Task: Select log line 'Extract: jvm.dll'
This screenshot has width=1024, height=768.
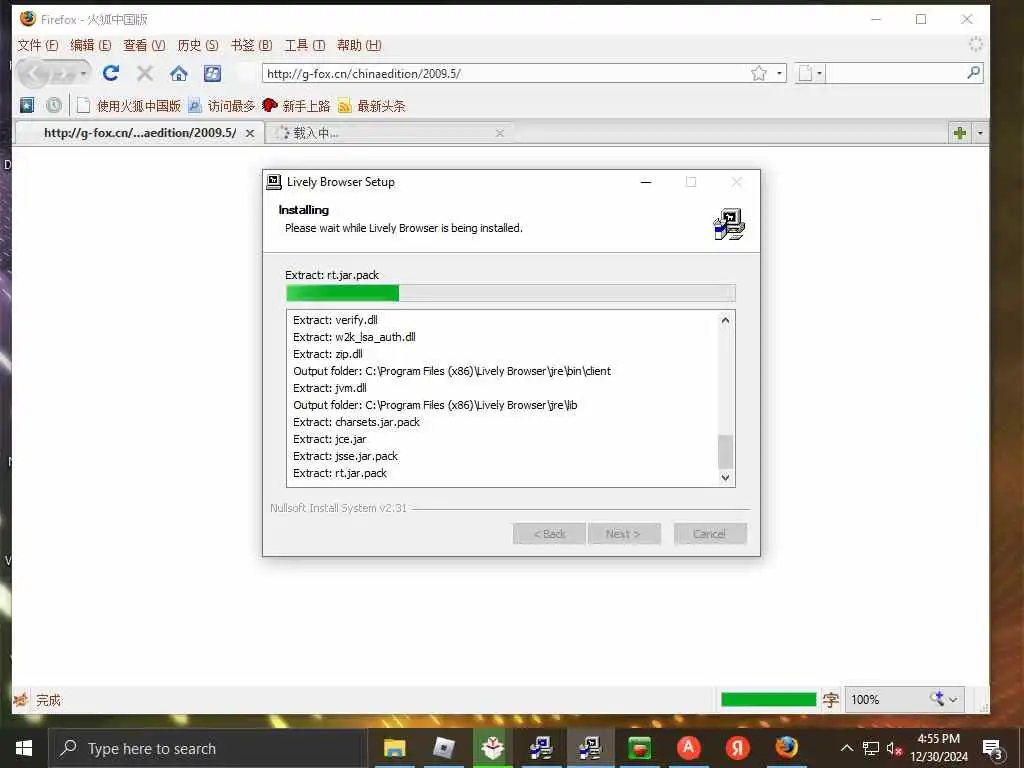Action: click(x=329, y=388)
